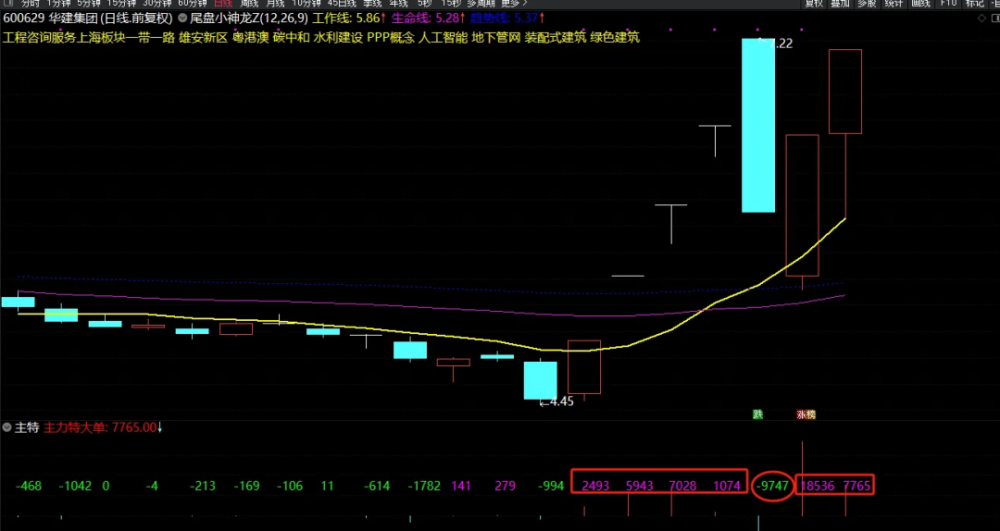
Task: Switch to the 日线 period tab
Action: pos(223,3)
